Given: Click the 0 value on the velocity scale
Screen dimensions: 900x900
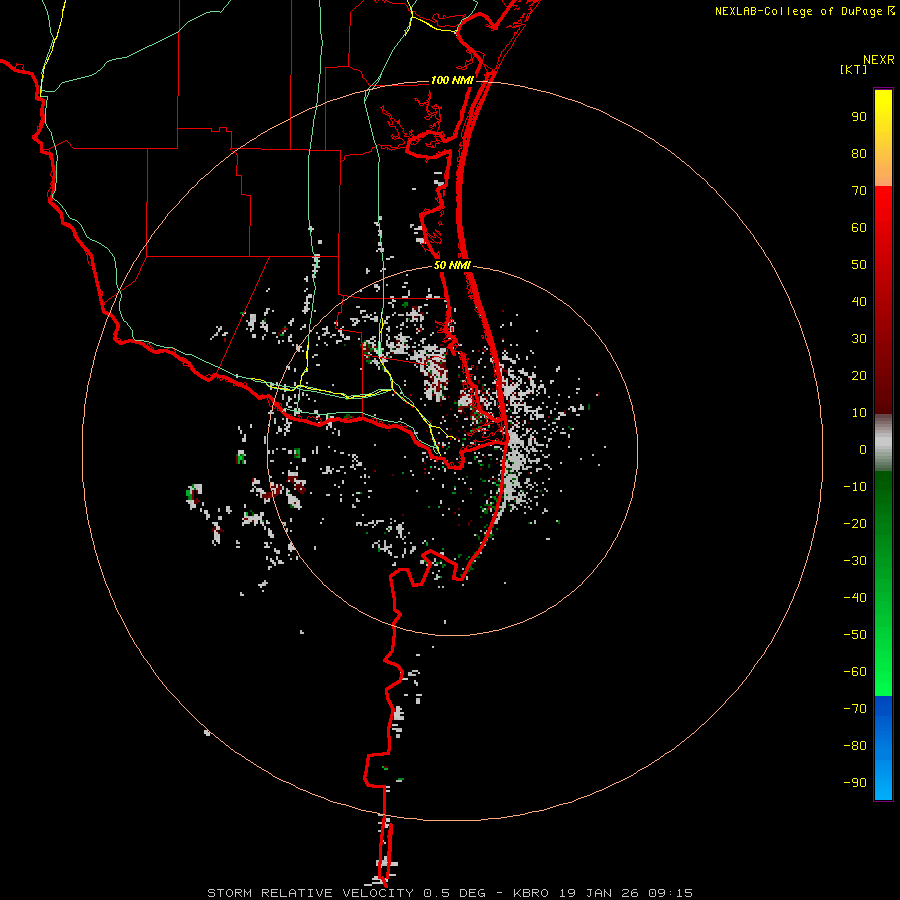Looking at the screenshot, I should pos(863,449).
